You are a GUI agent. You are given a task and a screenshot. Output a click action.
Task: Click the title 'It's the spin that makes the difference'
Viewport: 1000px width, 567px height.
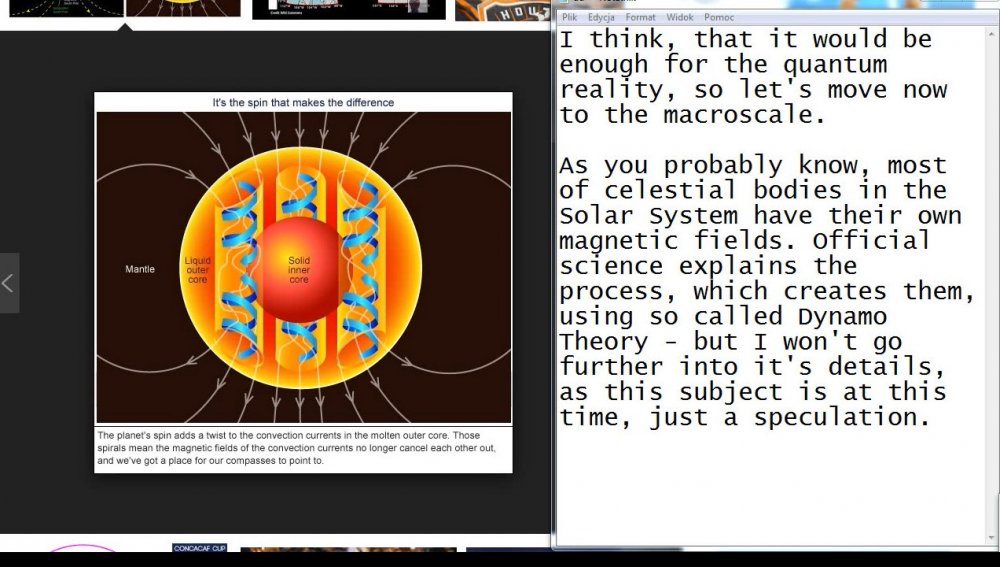click(x=303, y=102)
